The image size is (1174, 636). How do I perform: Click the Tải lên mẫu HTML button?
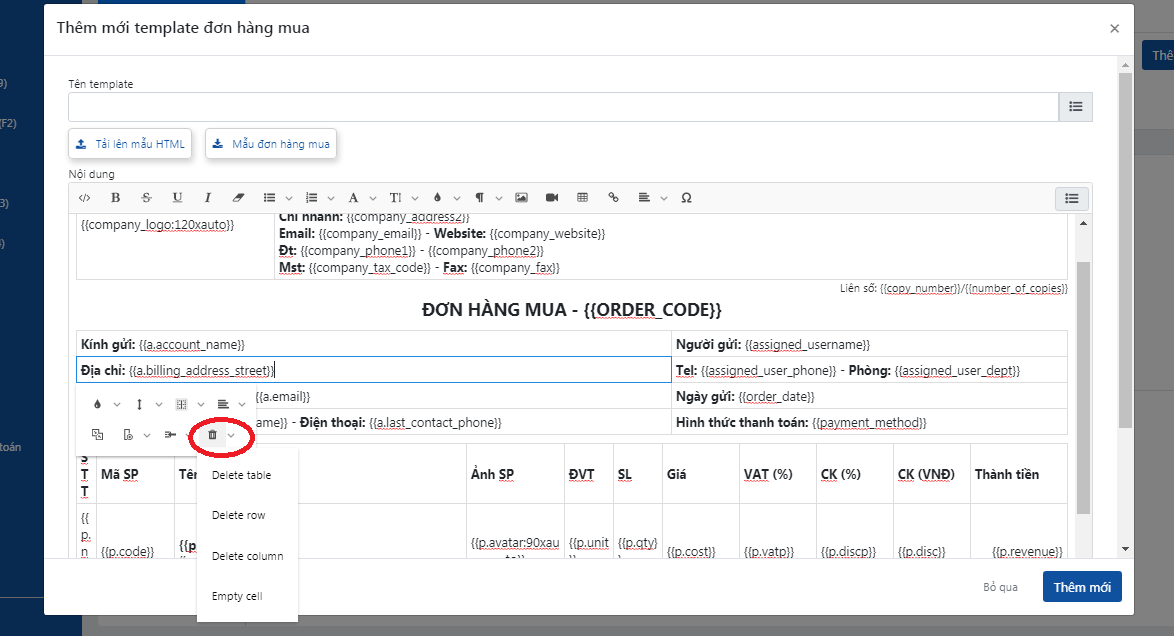point(130,144)
